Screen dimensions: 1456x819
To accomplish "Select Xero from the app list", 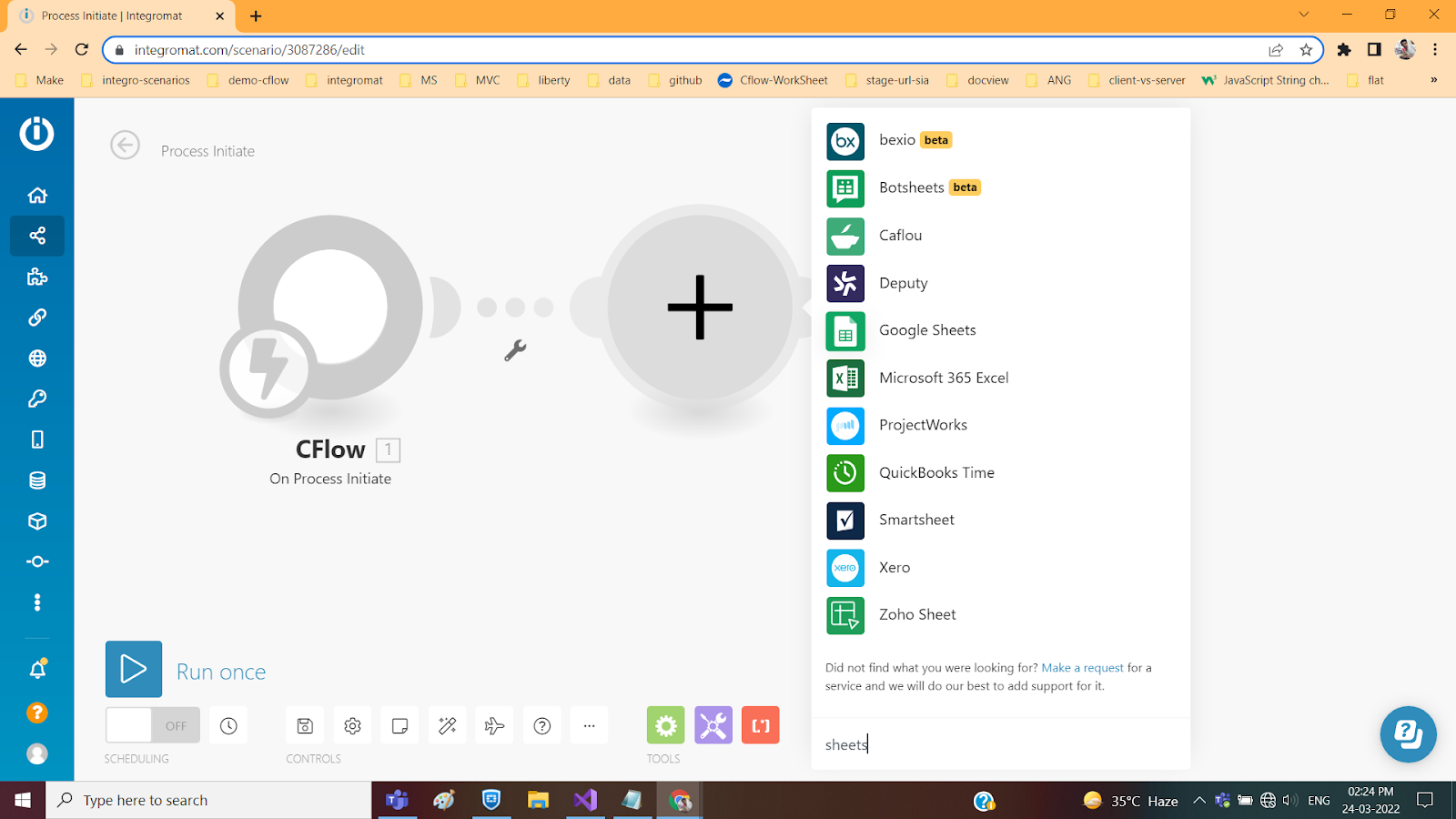I will point(1000,567).
